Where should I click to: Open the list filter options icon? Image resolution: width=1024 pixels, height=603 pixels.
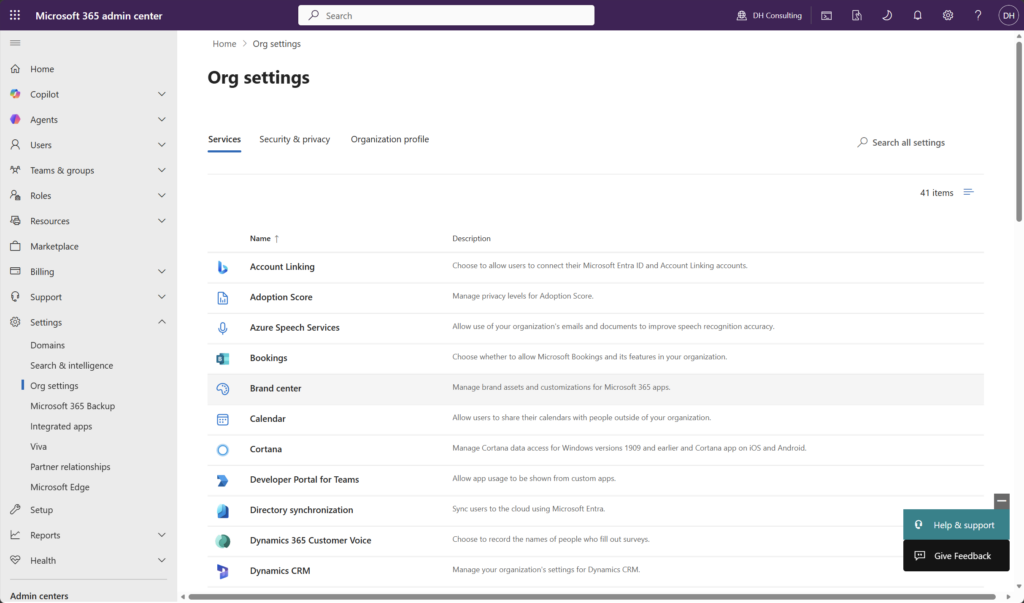[x=968, y=192]
